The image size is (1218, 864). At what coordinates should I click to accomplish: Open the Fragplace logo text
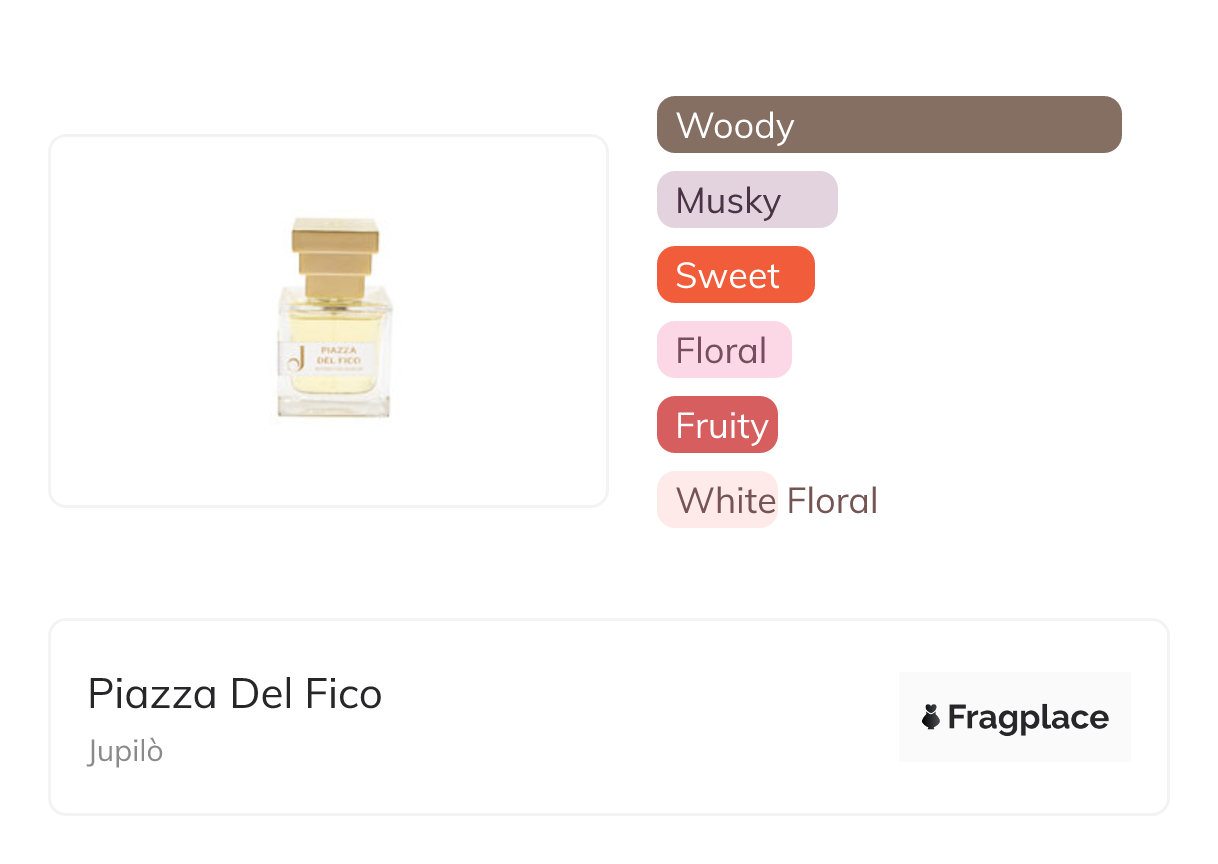pos(1028,717)
